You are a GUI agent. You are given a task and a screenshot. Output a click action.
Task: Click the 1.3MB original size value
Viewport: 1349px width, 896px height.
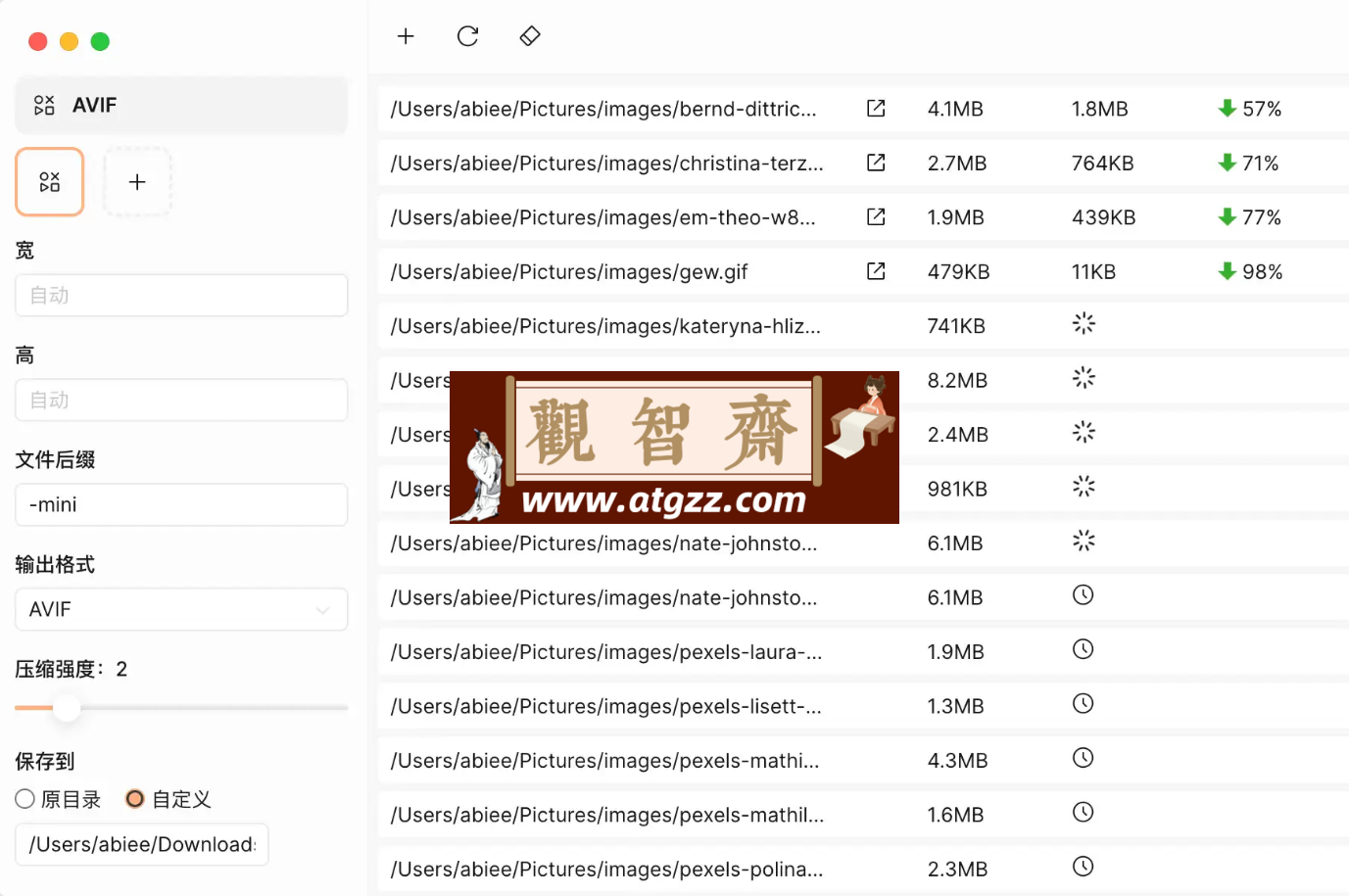pyautogui.click(x=955, y=706)
